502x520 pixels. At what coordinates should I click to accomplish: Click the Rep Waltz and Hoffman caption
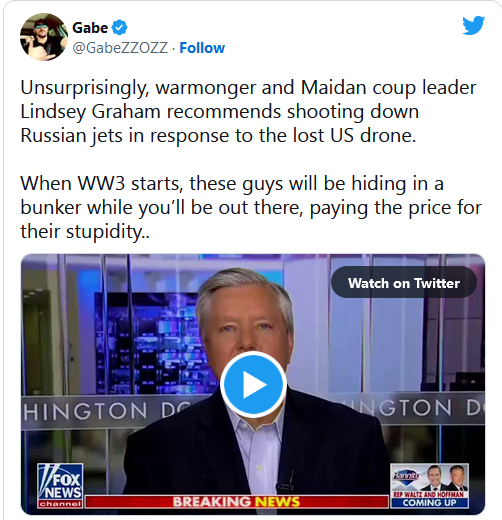[x=429, y=494]
